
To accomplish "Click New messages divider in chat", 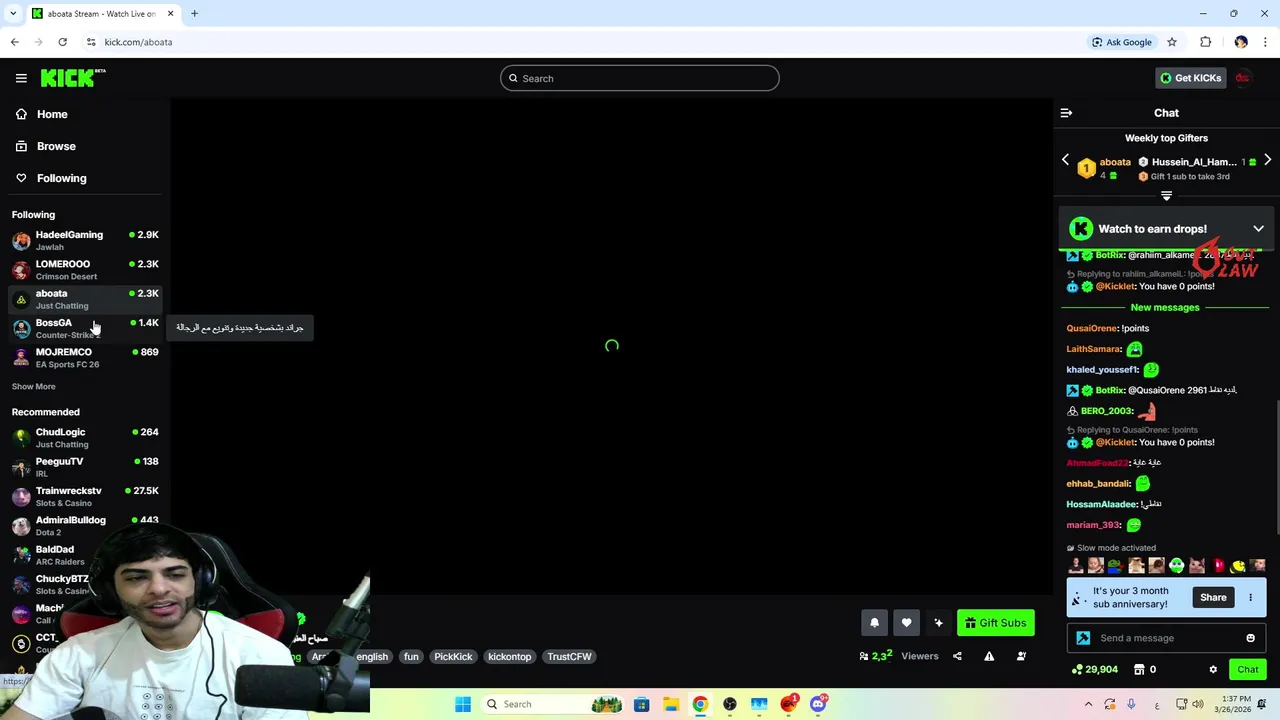I will tap(1165, 308).
